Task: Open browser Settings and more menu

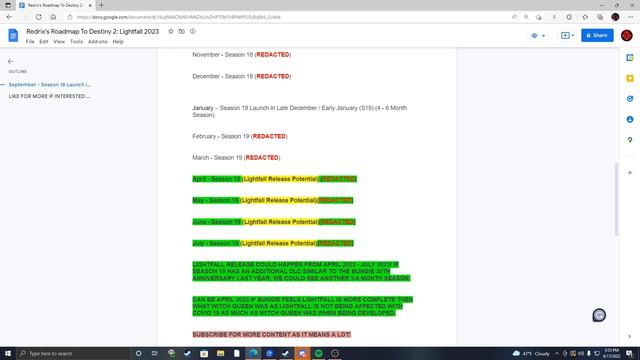Action: click(x=631, y=17)
